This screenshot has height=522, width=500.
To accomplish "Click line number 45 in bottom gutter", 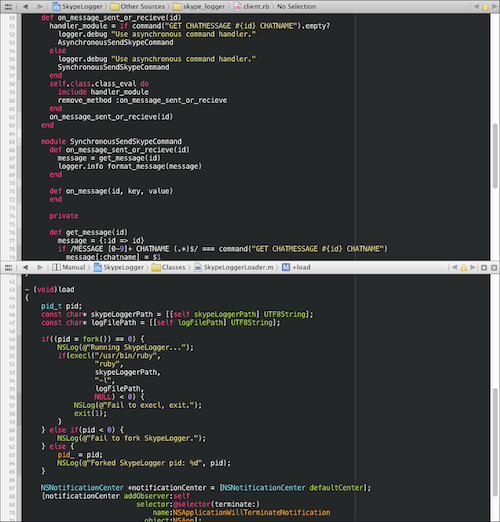I will 12,306.
